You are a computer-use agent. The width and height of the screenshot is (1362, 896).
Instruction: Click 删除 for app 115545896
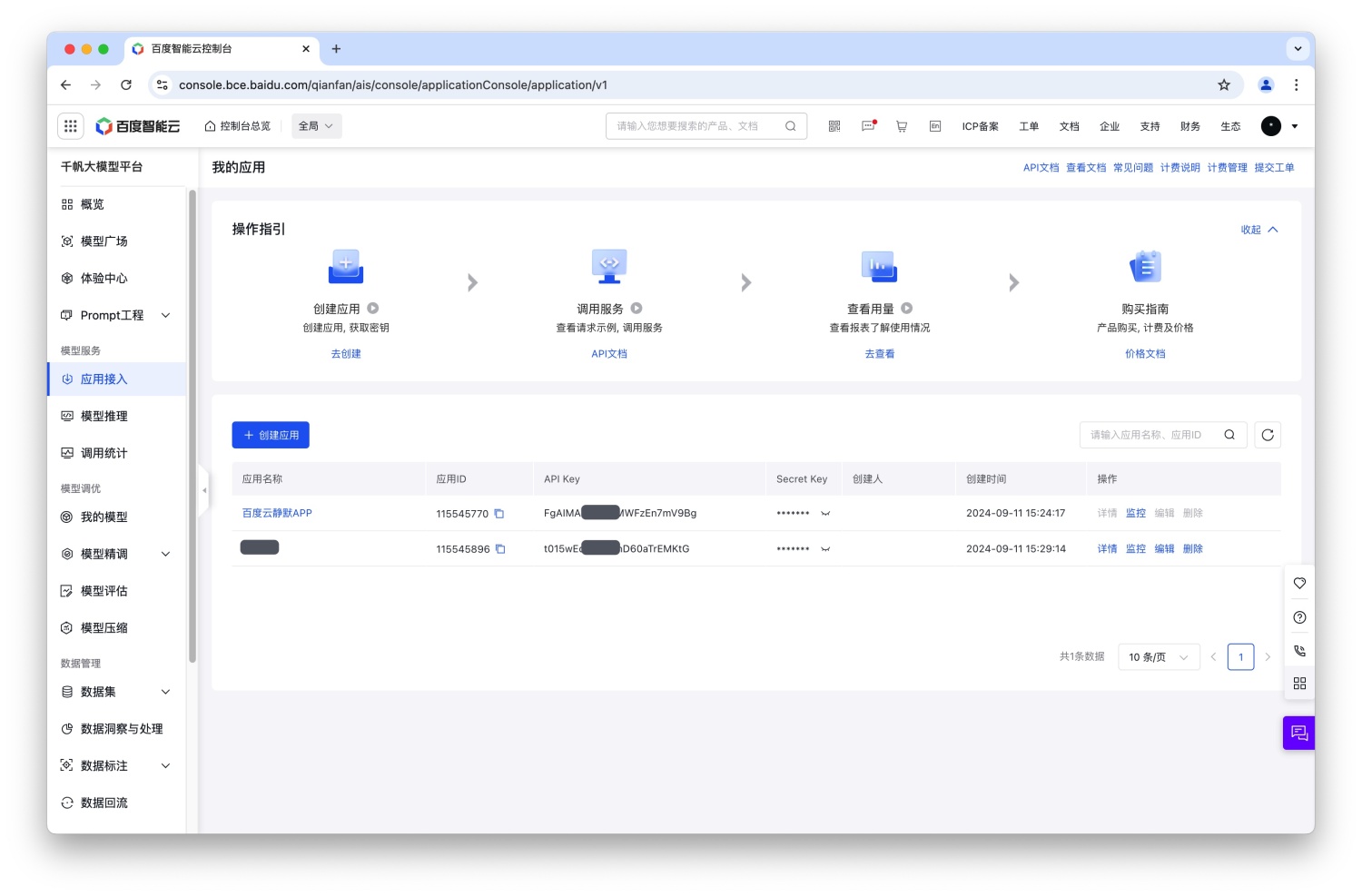click(1193, 549)
